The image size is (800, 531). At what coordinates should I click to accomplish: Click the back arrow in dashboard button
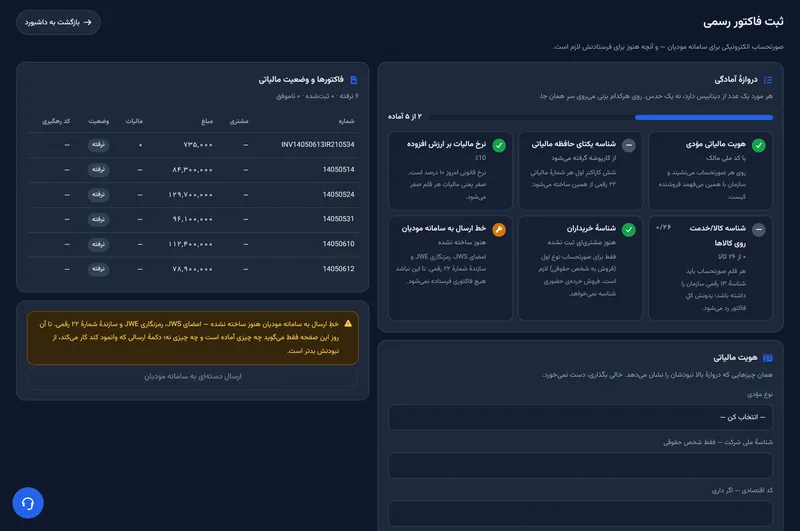(88, 22)
